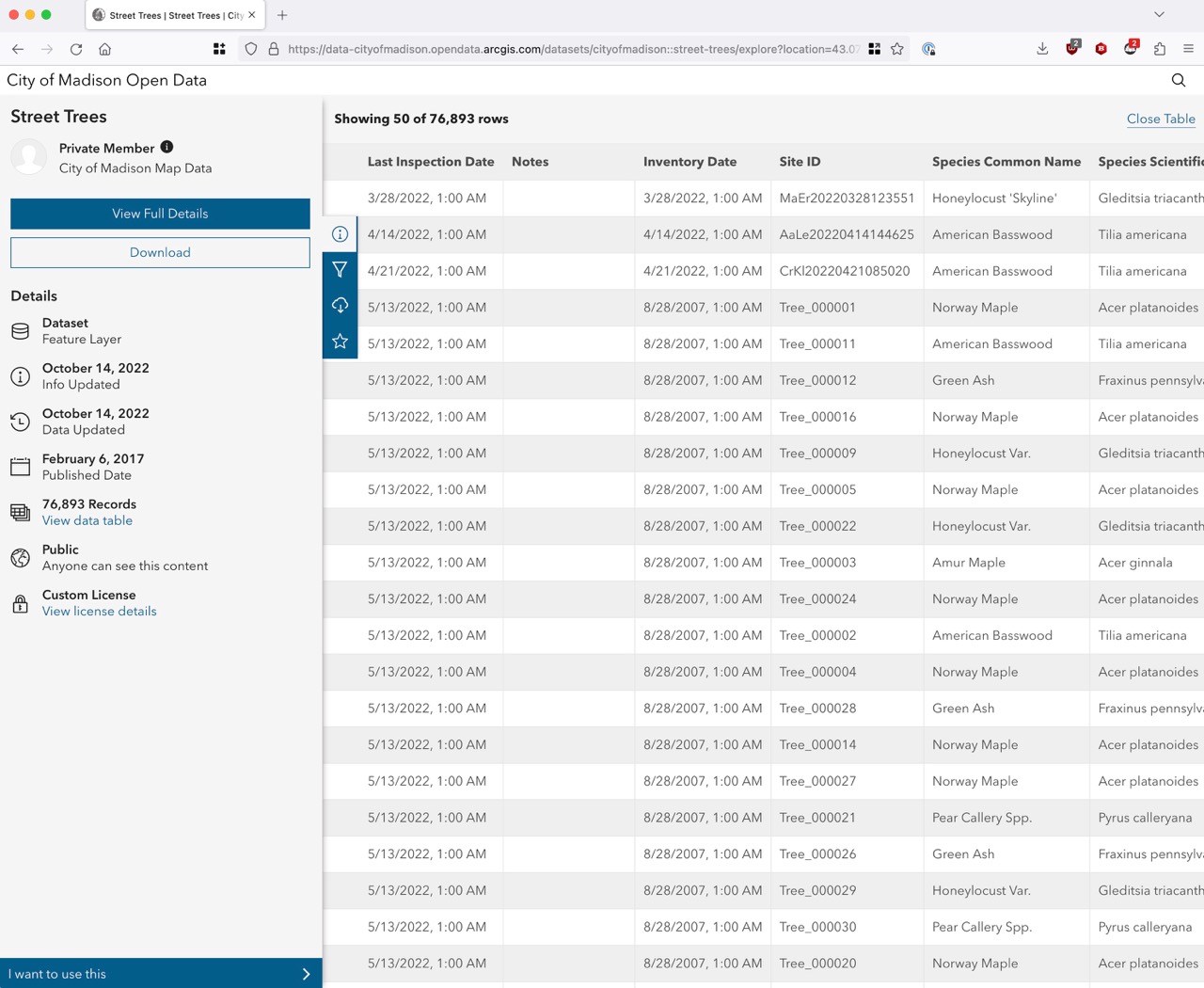Click the owner profile avatar
The image size is (1204, 988).
pos(29,157)
